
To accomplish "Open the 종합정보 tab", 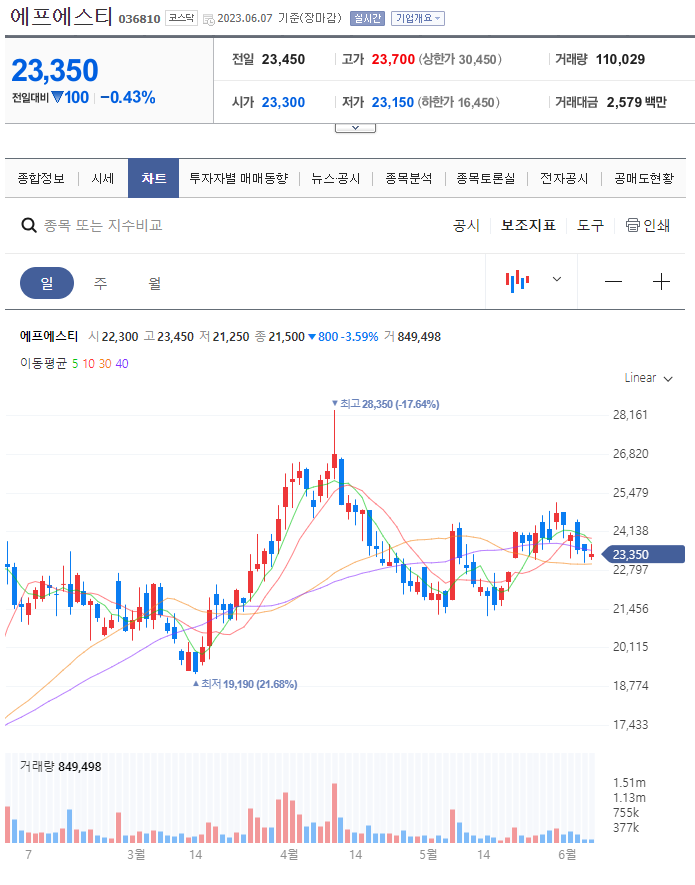I will [41, 178].
